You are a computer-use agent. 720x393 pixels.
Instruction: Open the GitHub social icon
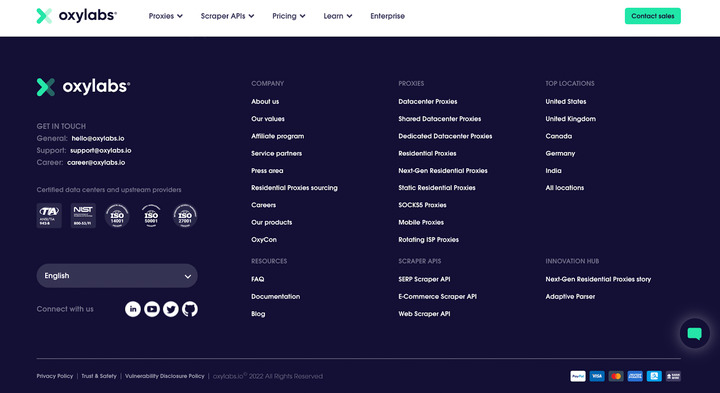point(190,309)
